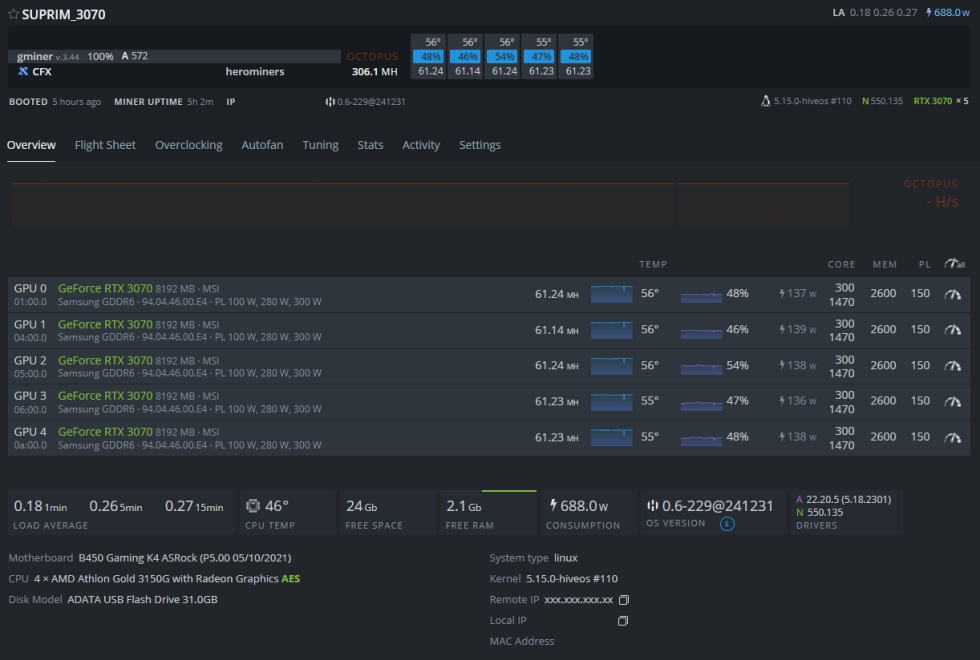Click the power bolt icon in GPU 0 row

pyautogui.click(x=782, y=294)
